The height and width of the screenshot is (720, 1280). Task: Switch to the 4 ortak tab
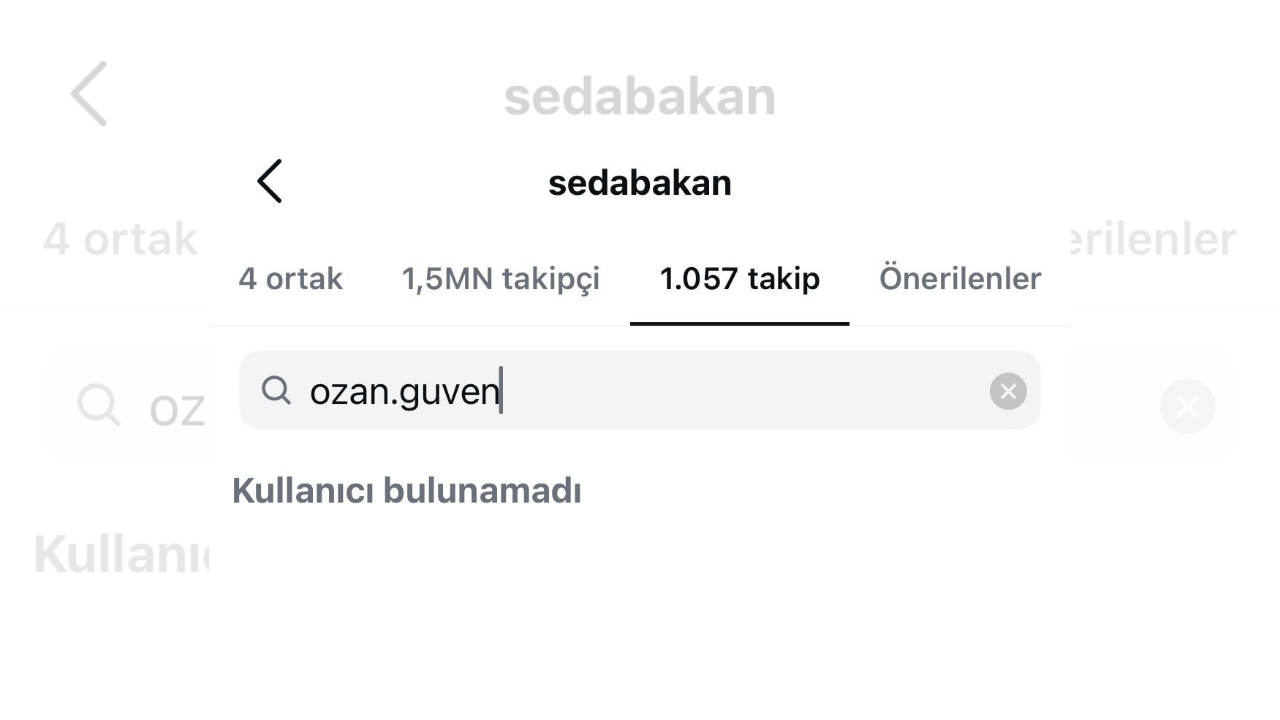click(x=290, y=279)
